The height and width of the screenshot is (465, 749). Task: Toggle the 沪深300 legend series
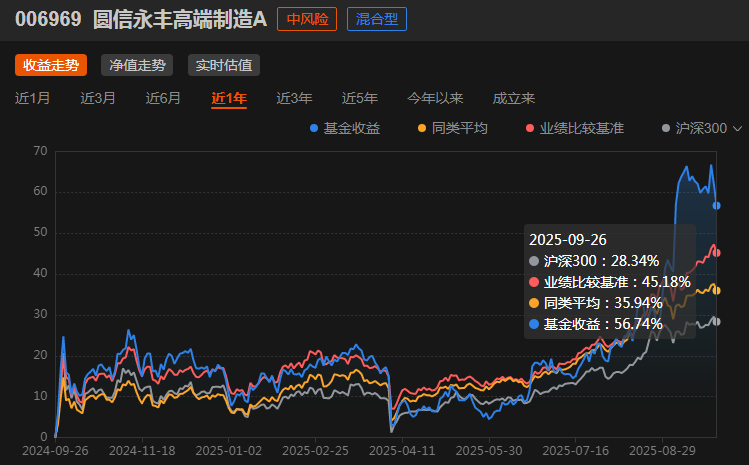coord(695,128)
